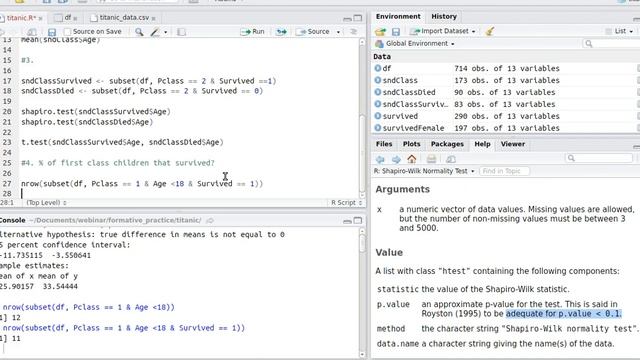Image resolution: width=640 pixels, height=360 pixels.
Task: Click the Environment search field
Action: [x=612, y=43]
